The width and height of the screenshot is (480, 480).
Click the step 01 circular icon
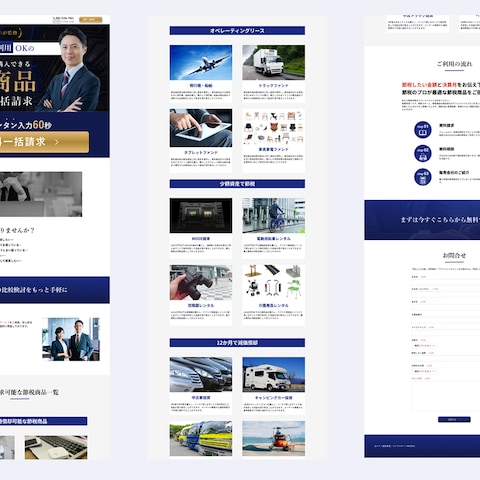(423, 130)
